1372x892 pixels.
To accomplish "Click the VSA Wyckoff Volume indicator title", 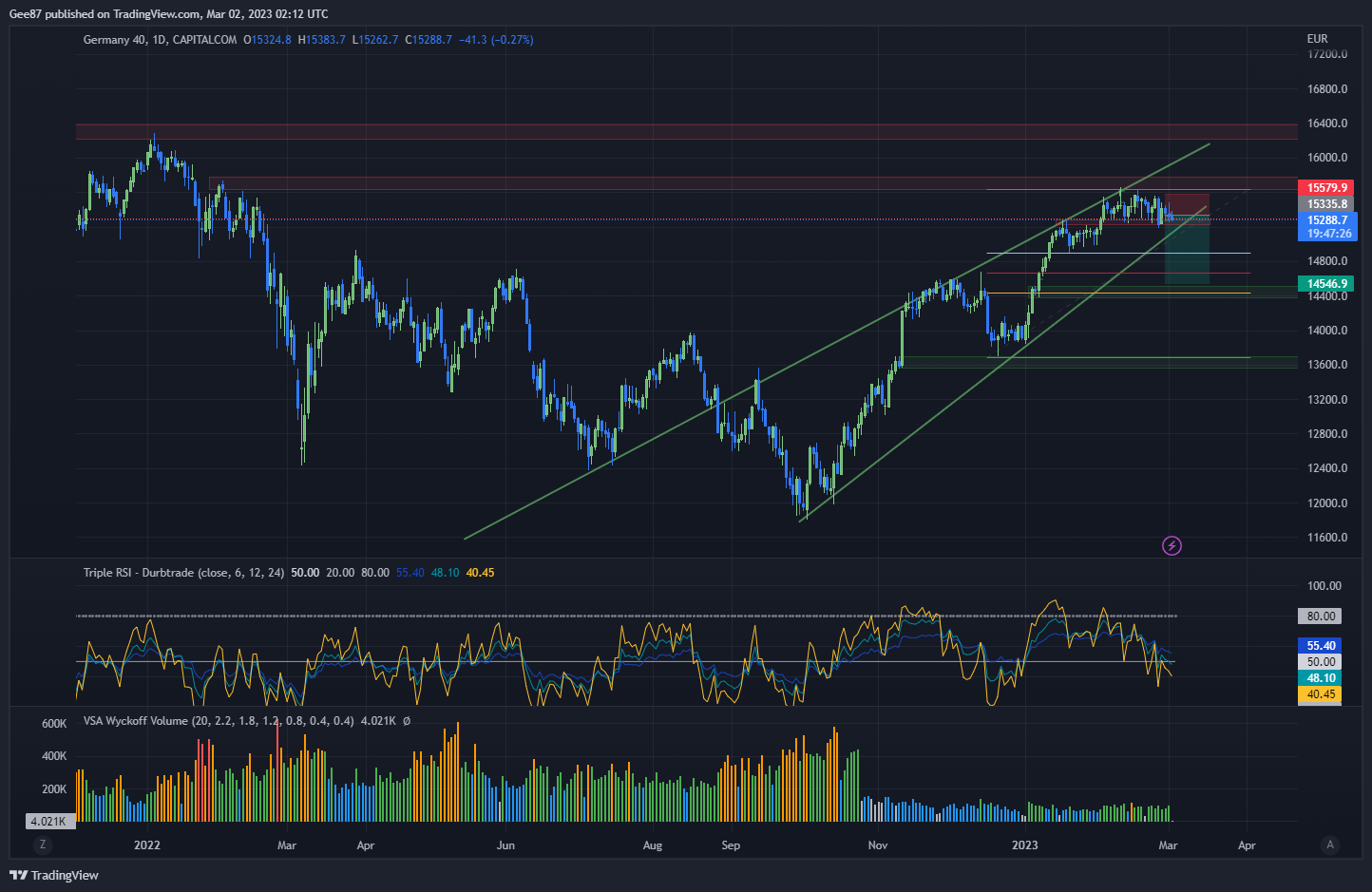I will point(219,721).
